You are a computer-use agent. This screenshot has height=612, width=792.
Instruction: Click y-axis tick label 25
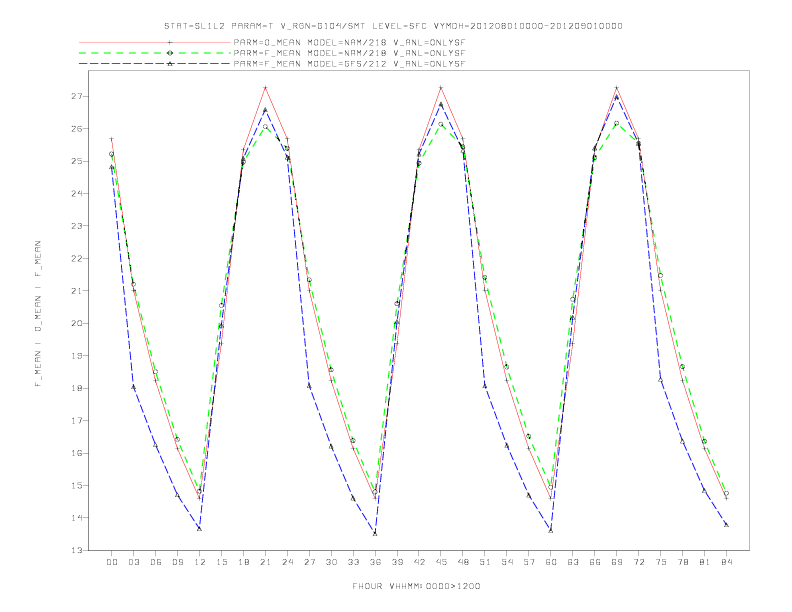[x=77, y=161]
